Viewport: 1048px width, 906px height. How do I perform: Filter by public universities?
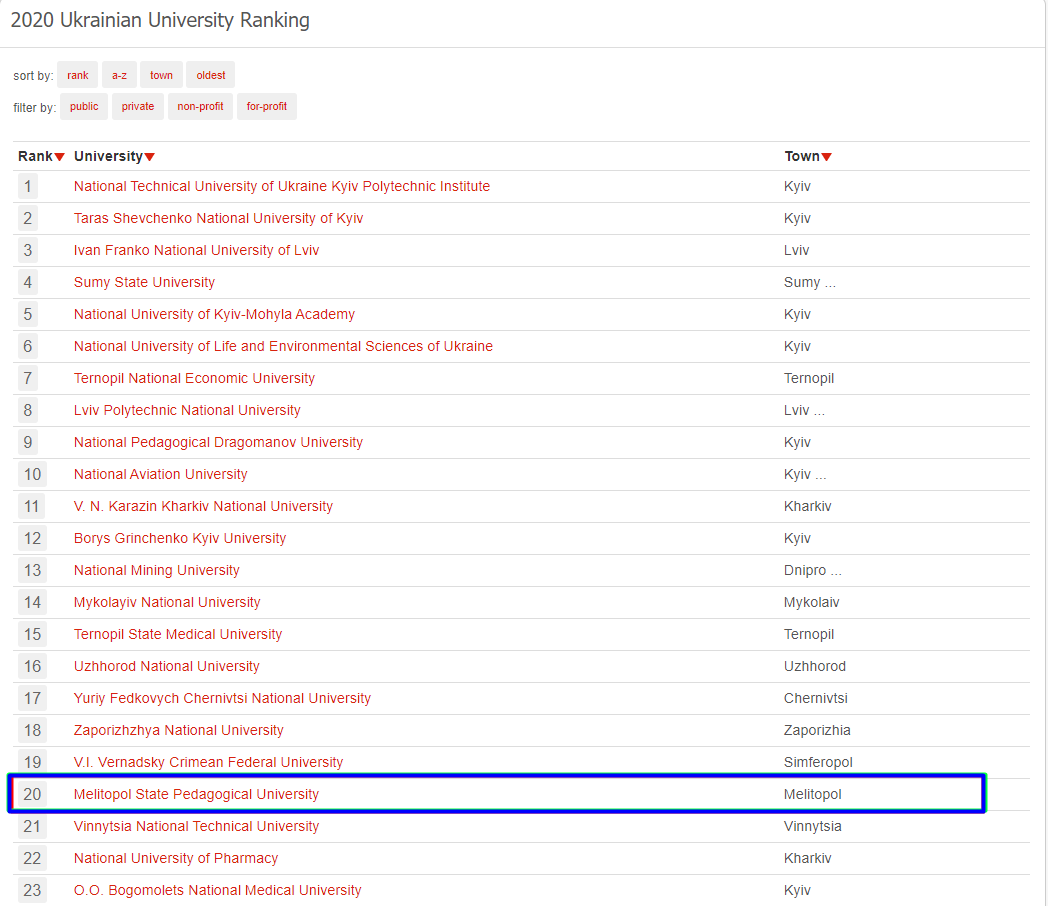(84, 106)
